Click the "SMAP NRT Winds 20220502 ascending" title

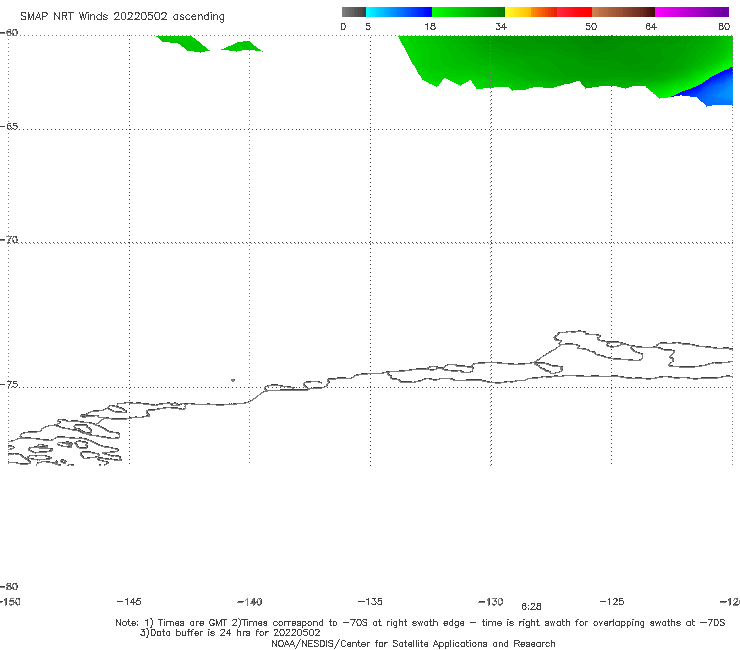click(x=122, y=16)
